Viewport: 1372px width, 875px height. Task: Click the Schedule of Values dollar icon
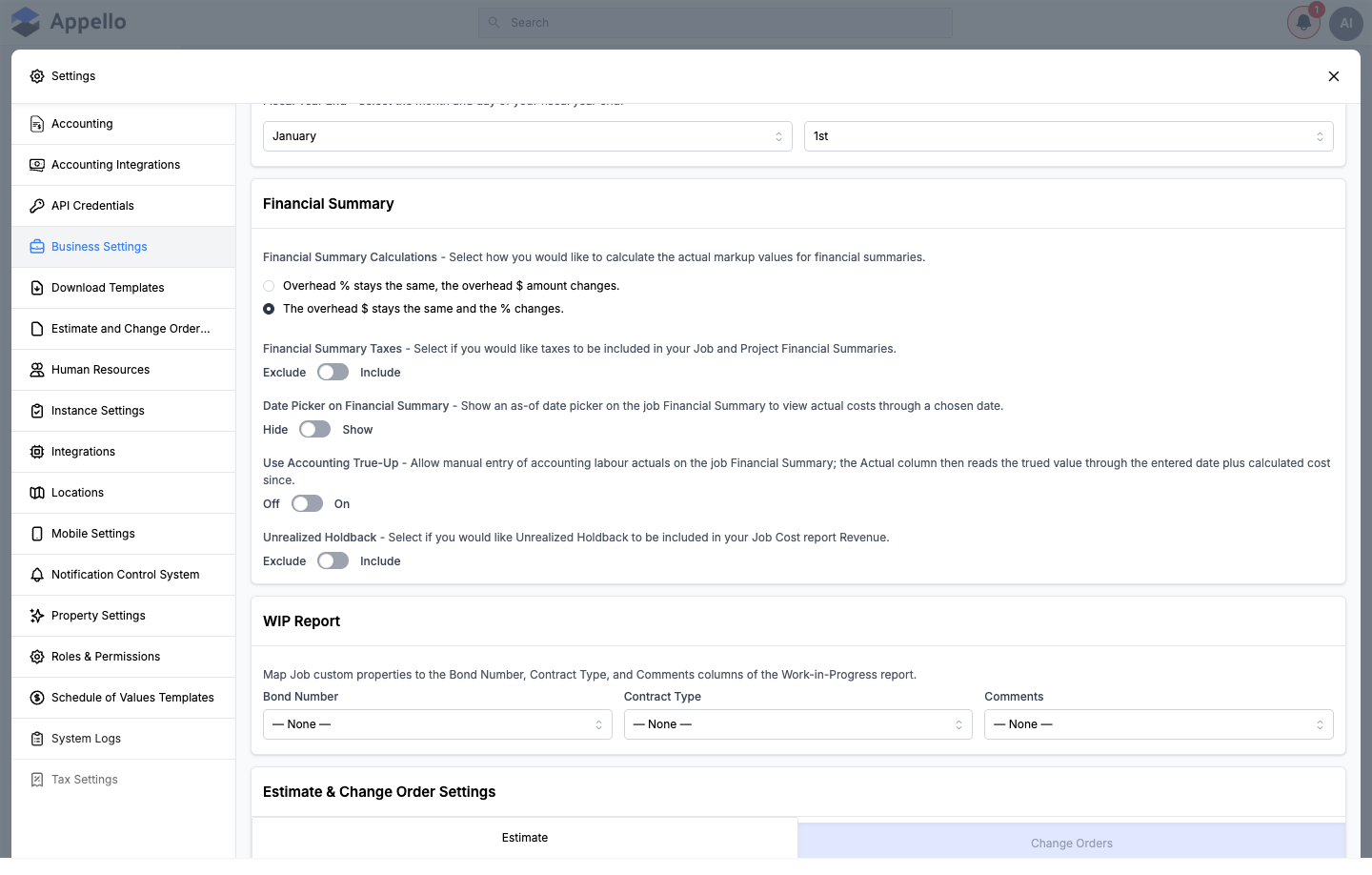[x=37, y=698]
